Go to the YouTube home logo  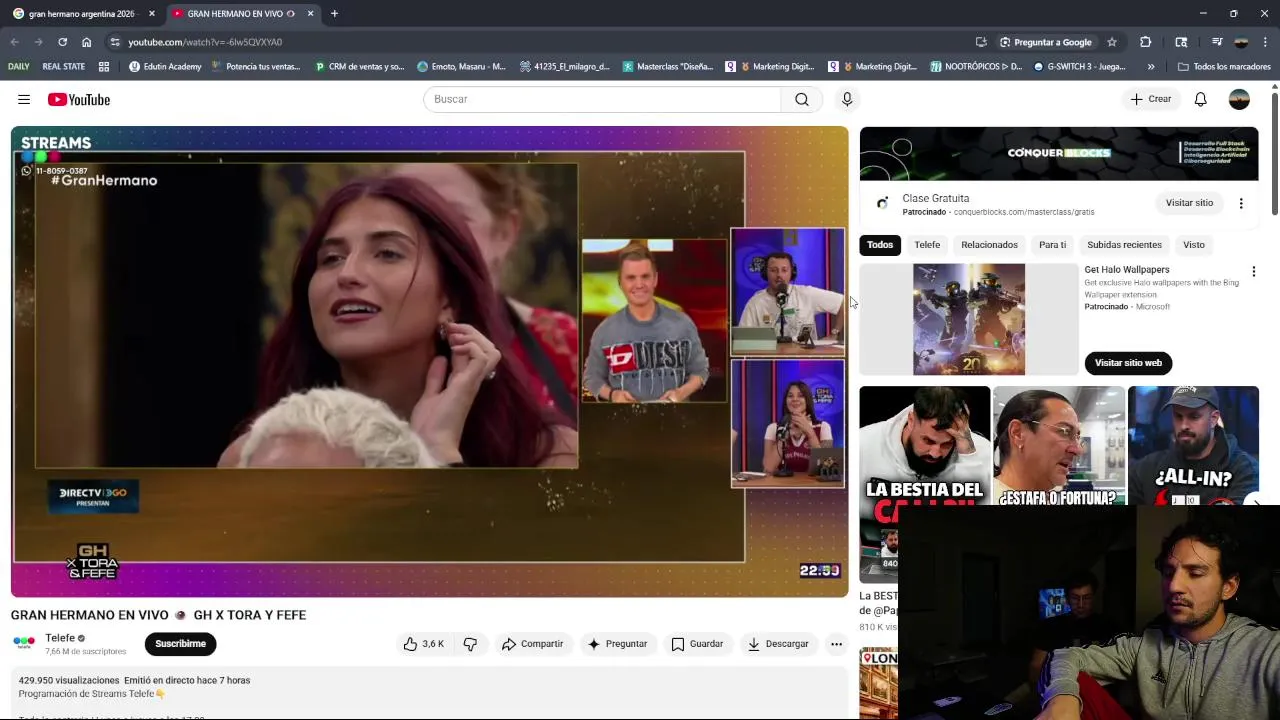pyautogui.click(x=79, y=99)
